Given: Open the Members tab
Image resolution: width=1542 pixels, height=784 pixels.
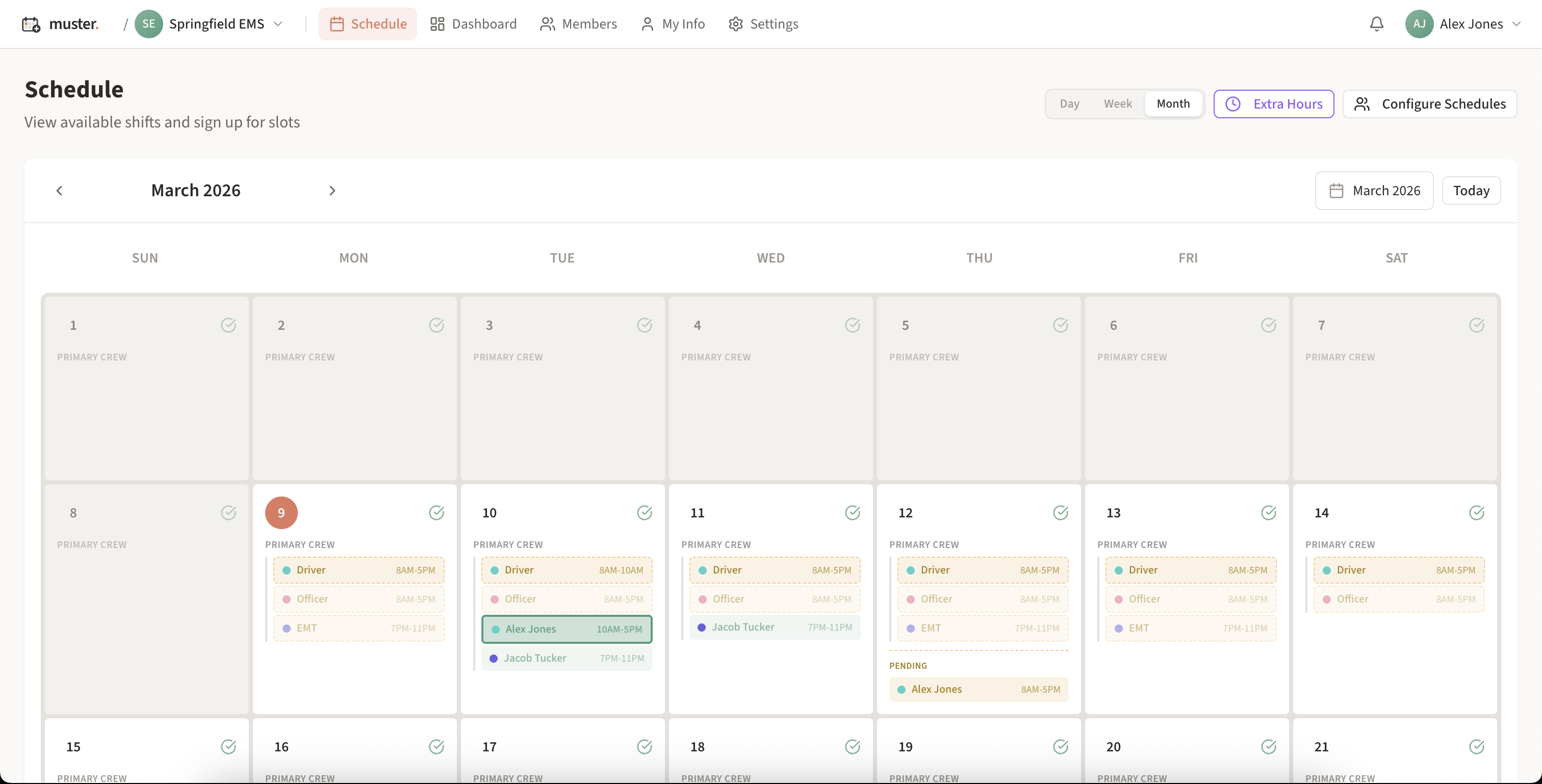Looking at the screenshot, I should click(x=578, y=24).
